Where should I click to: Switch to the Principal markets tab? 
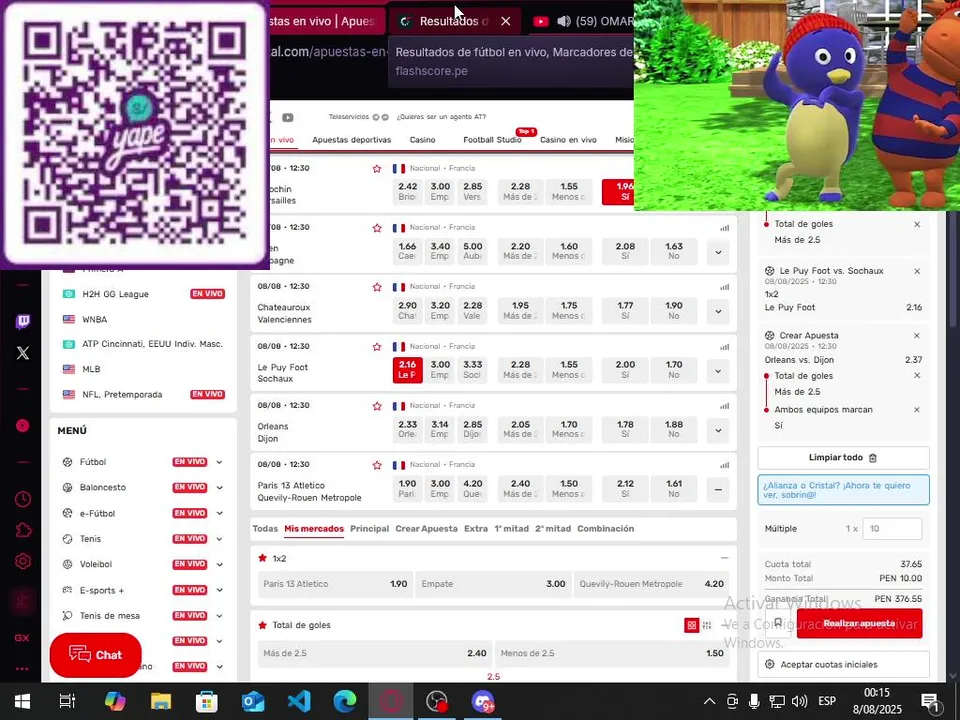(x=369, y=528)
